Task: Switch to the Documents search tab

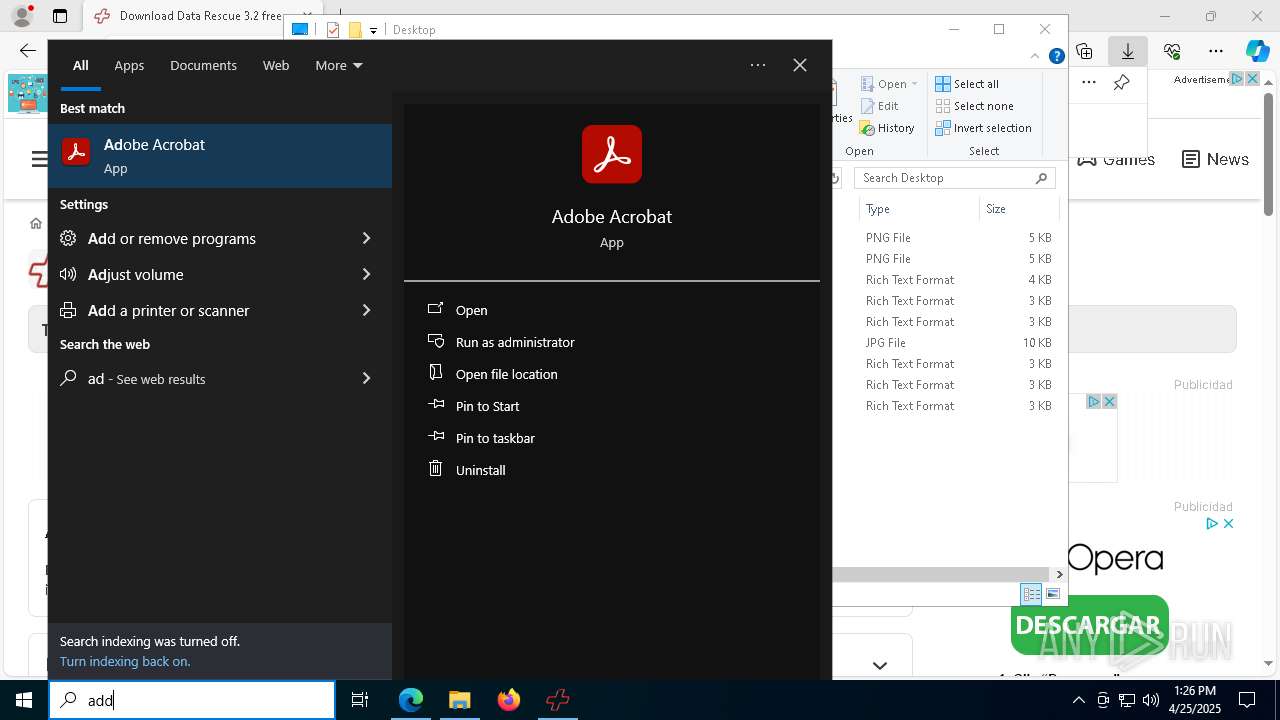Action: point(203,65)
